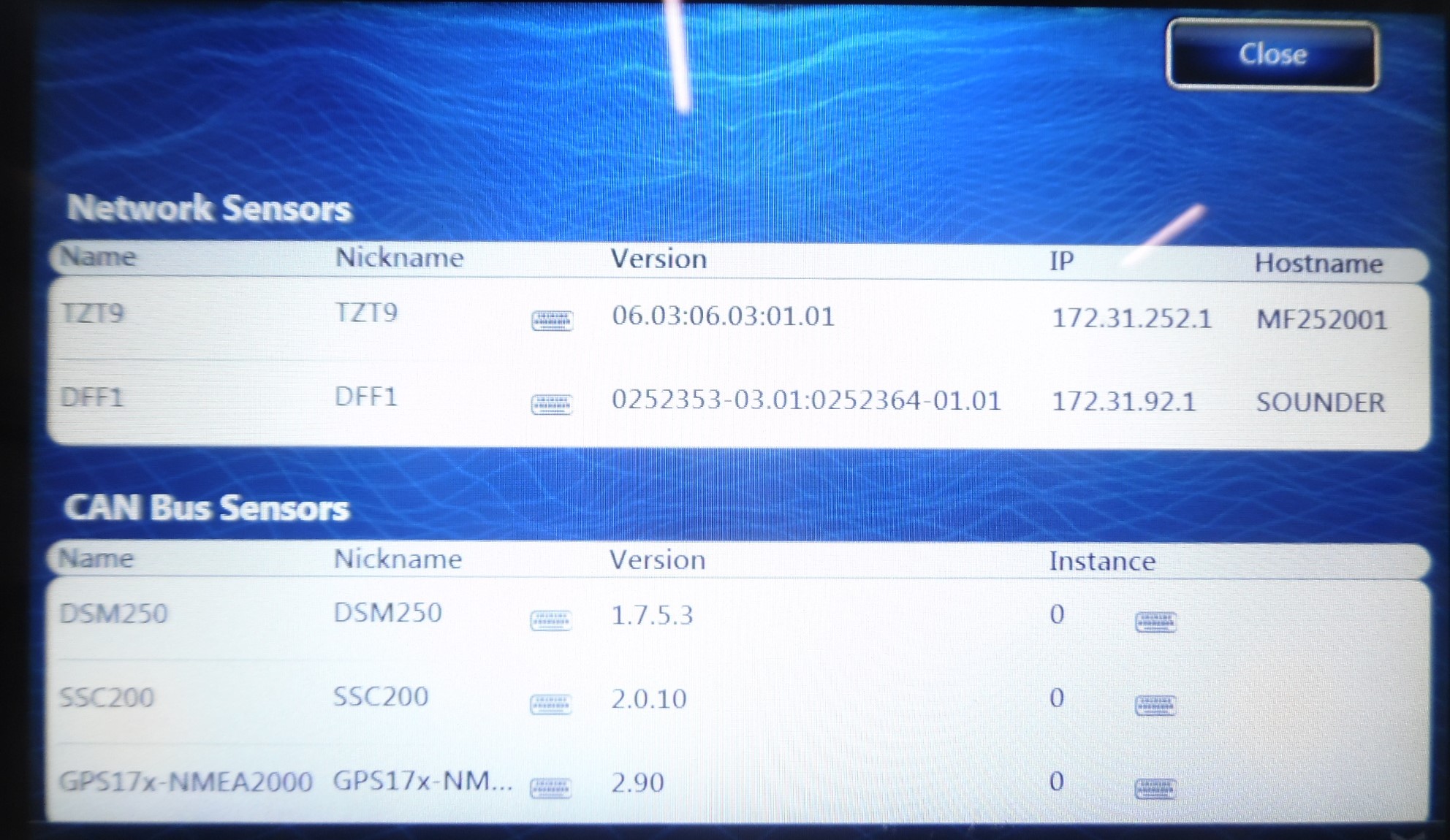This screenshot has width=1450, height=840.
Task: Edit DSM250 instance with keyboard icon
Action: click(x=1155, y=622)
